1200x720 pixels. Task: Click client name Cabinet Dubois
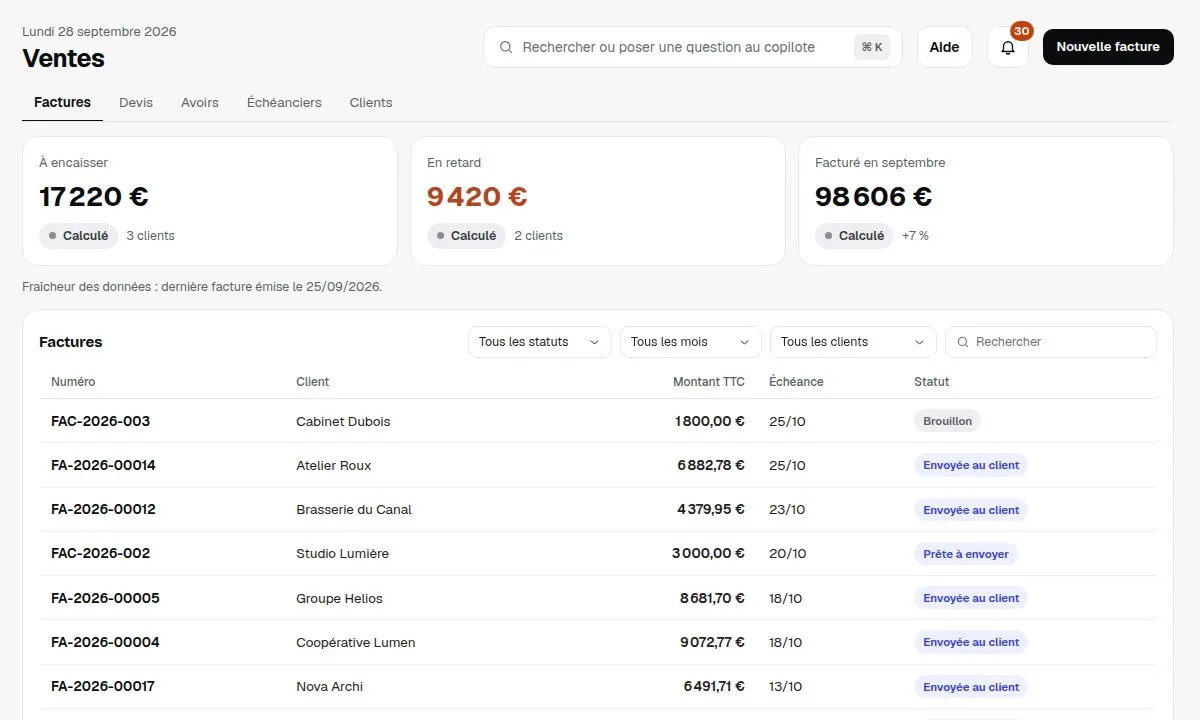343,421
